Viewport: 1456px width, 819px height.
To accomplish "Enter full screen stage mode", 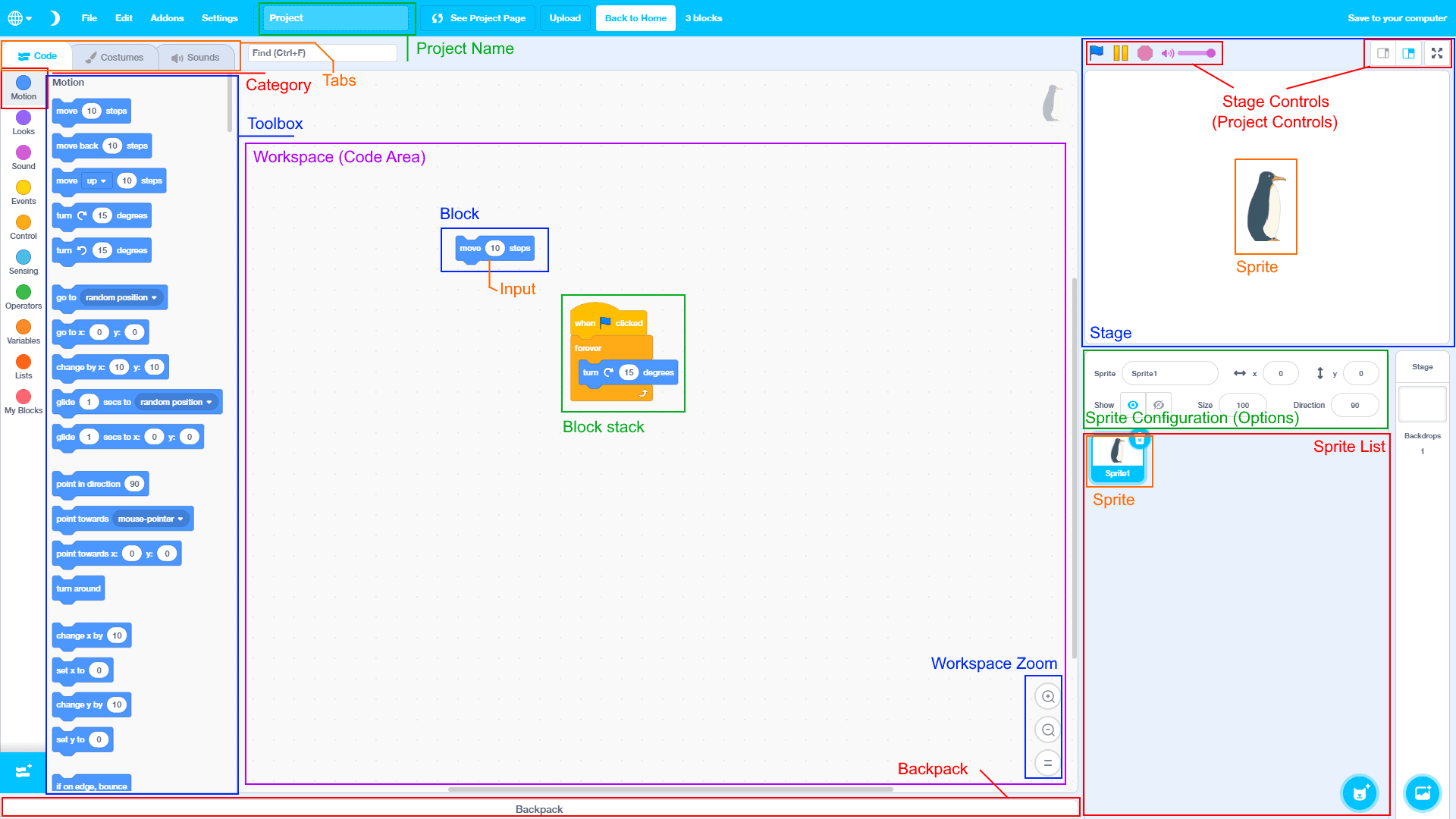I will click(1436, 53).
